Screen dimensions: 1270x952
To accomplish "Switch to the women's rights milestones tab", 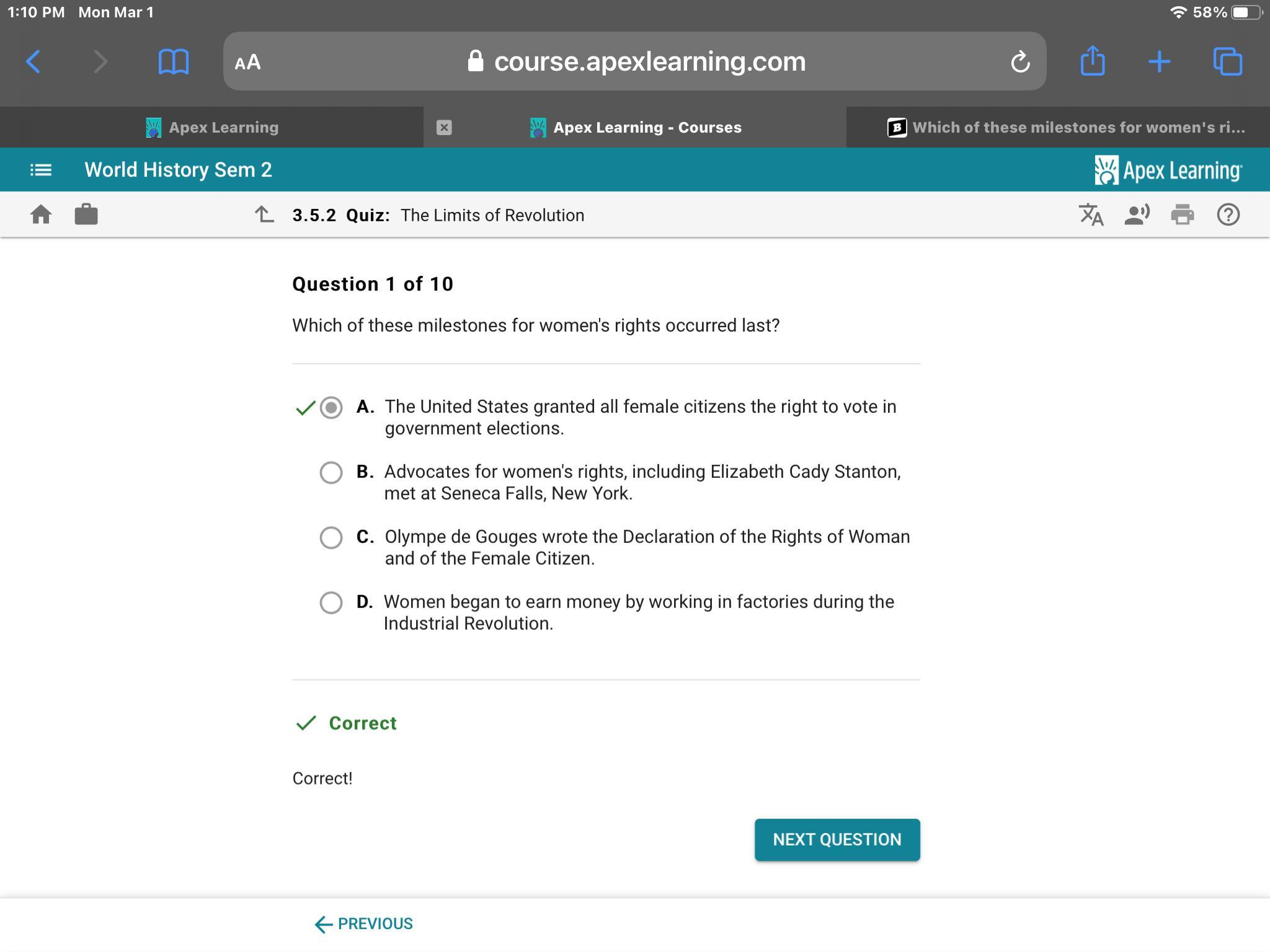I will tap(1065, 128).
